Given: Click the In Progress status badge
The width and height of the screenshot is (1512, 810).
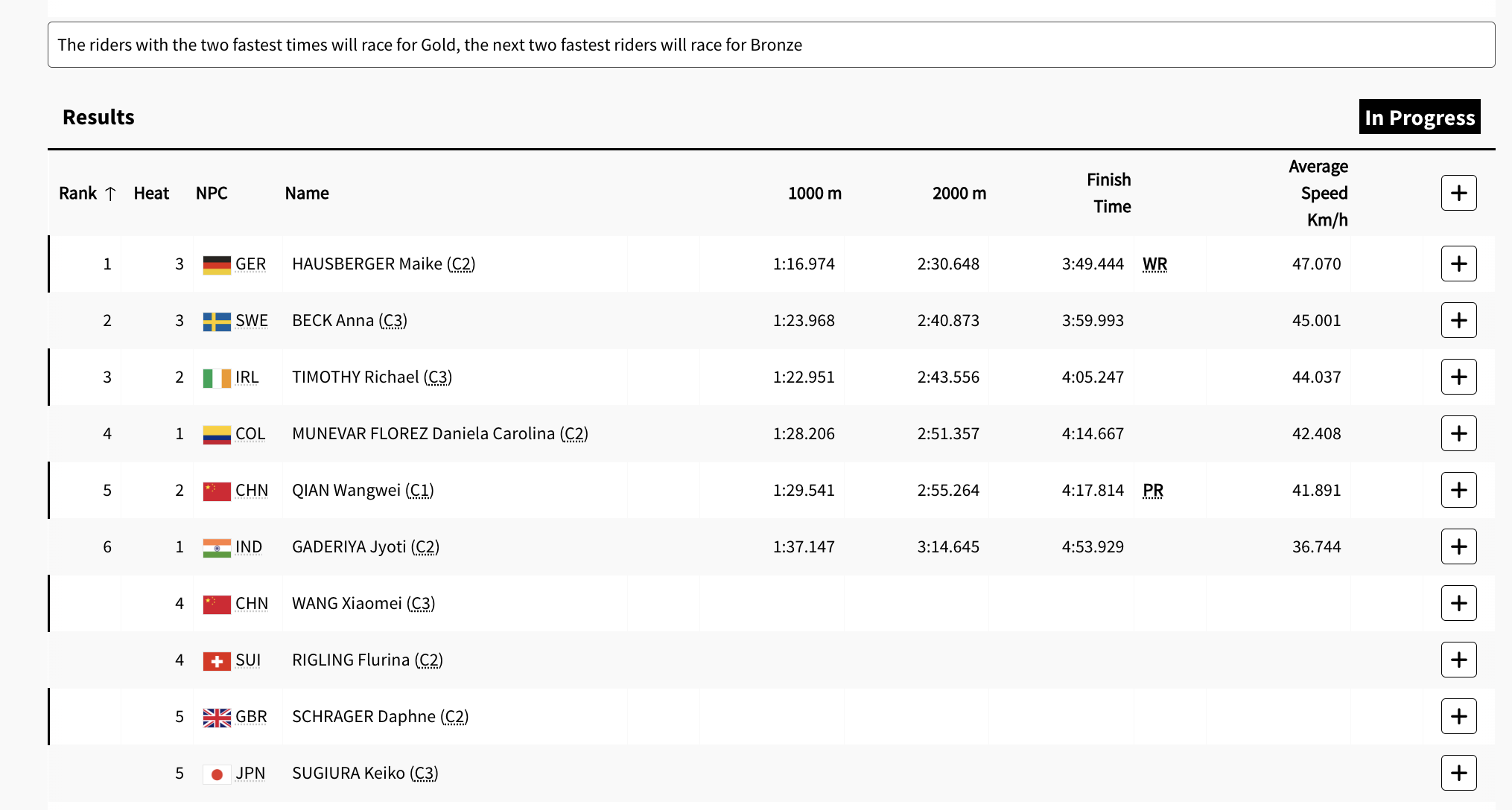Looking at the screenshot, I should pyautogui.click(x=1419, y=118).
